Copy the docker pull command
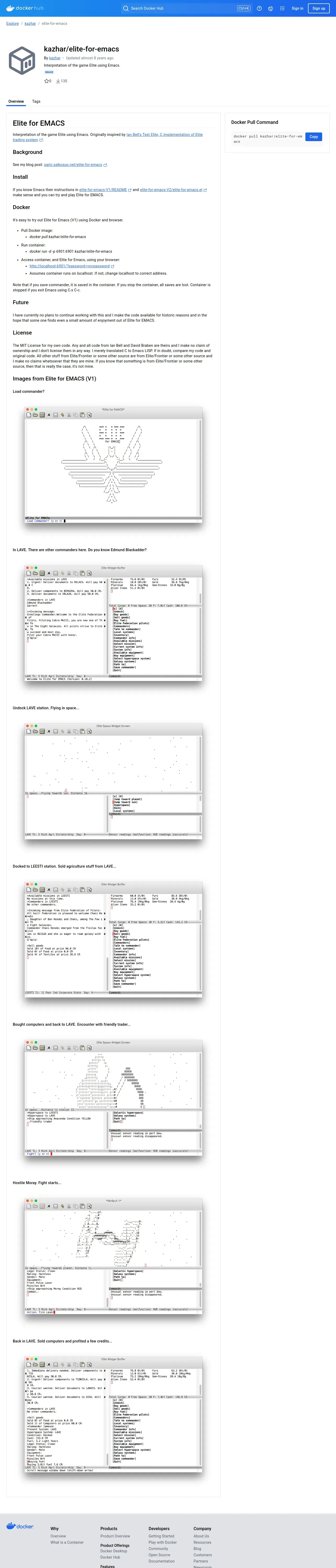 [313, 137]
